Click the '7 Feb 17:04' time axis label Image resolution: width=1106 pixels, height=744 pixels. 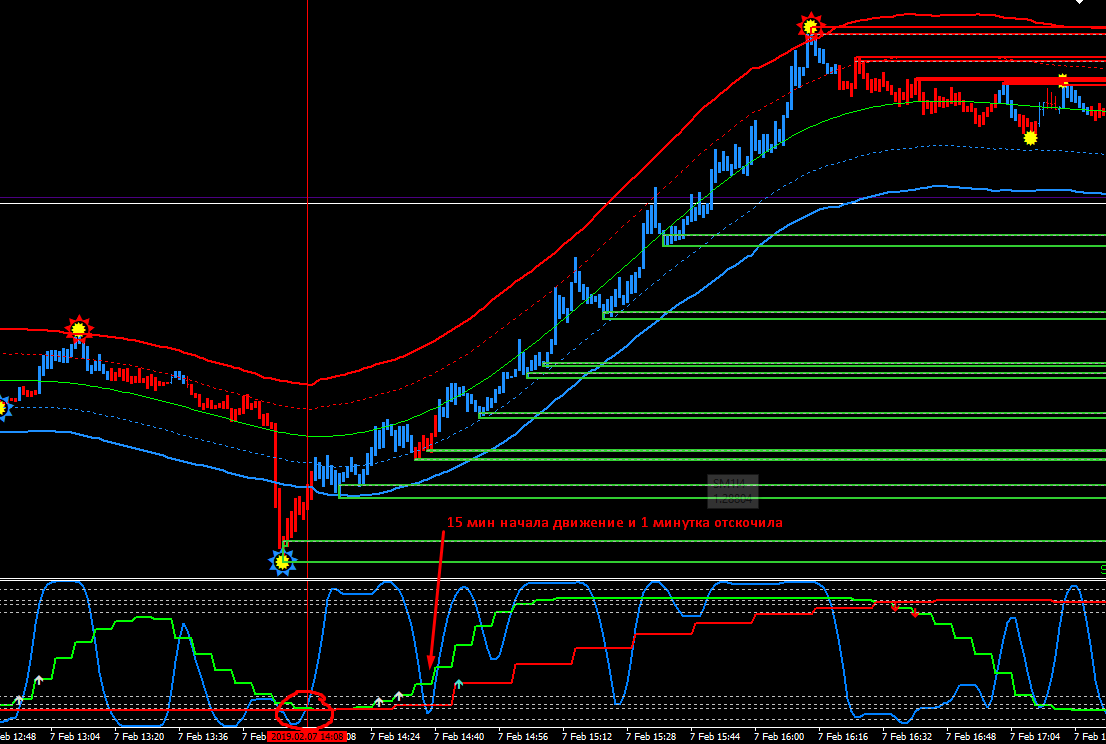click(1035, 736)
